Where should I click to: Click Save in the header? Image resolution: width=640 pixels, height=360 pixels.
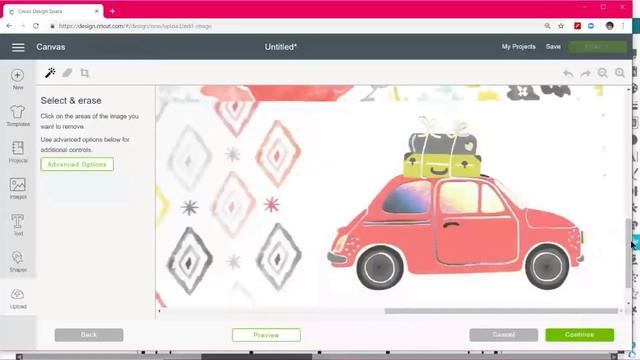tap(553, 47)
